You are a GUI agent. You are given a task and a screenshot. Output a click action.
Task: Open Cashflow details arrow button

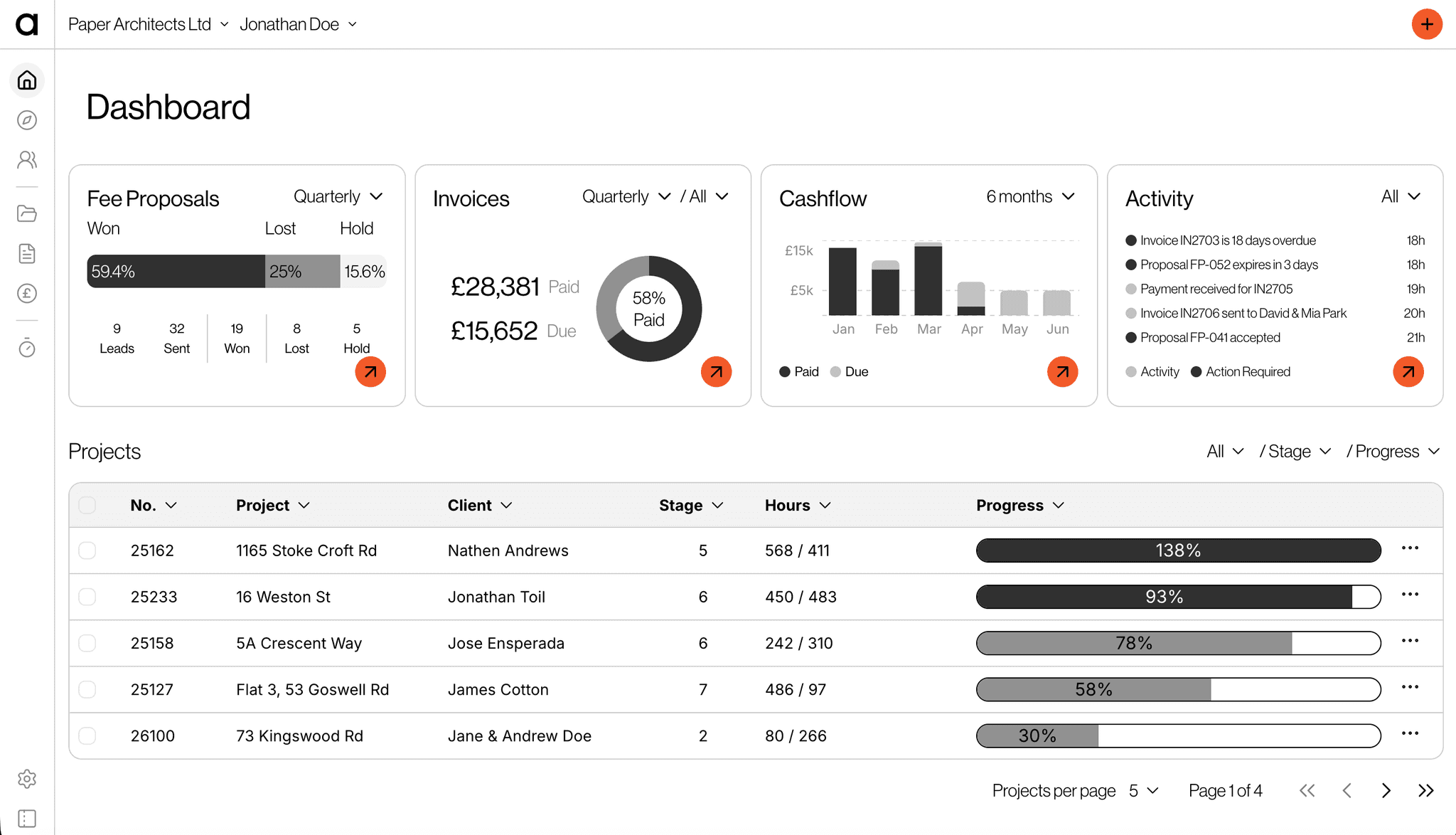[1062, 371]
